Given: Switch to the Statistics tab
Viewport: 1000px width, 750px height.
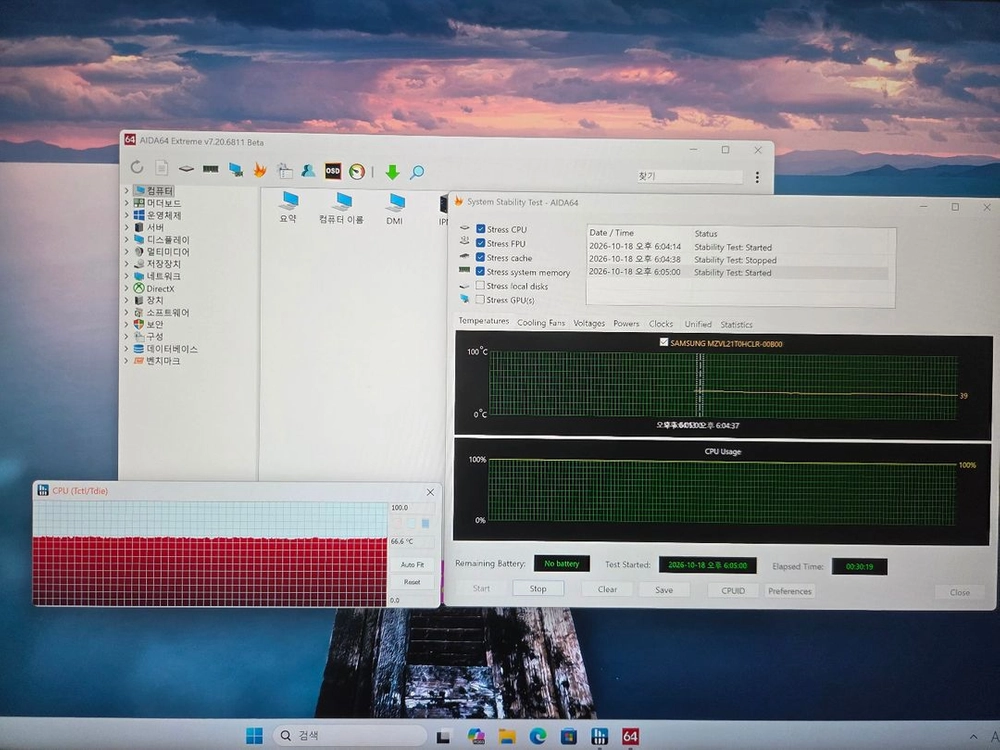Looking at the screenshot, I should click(x=737, y=325).
